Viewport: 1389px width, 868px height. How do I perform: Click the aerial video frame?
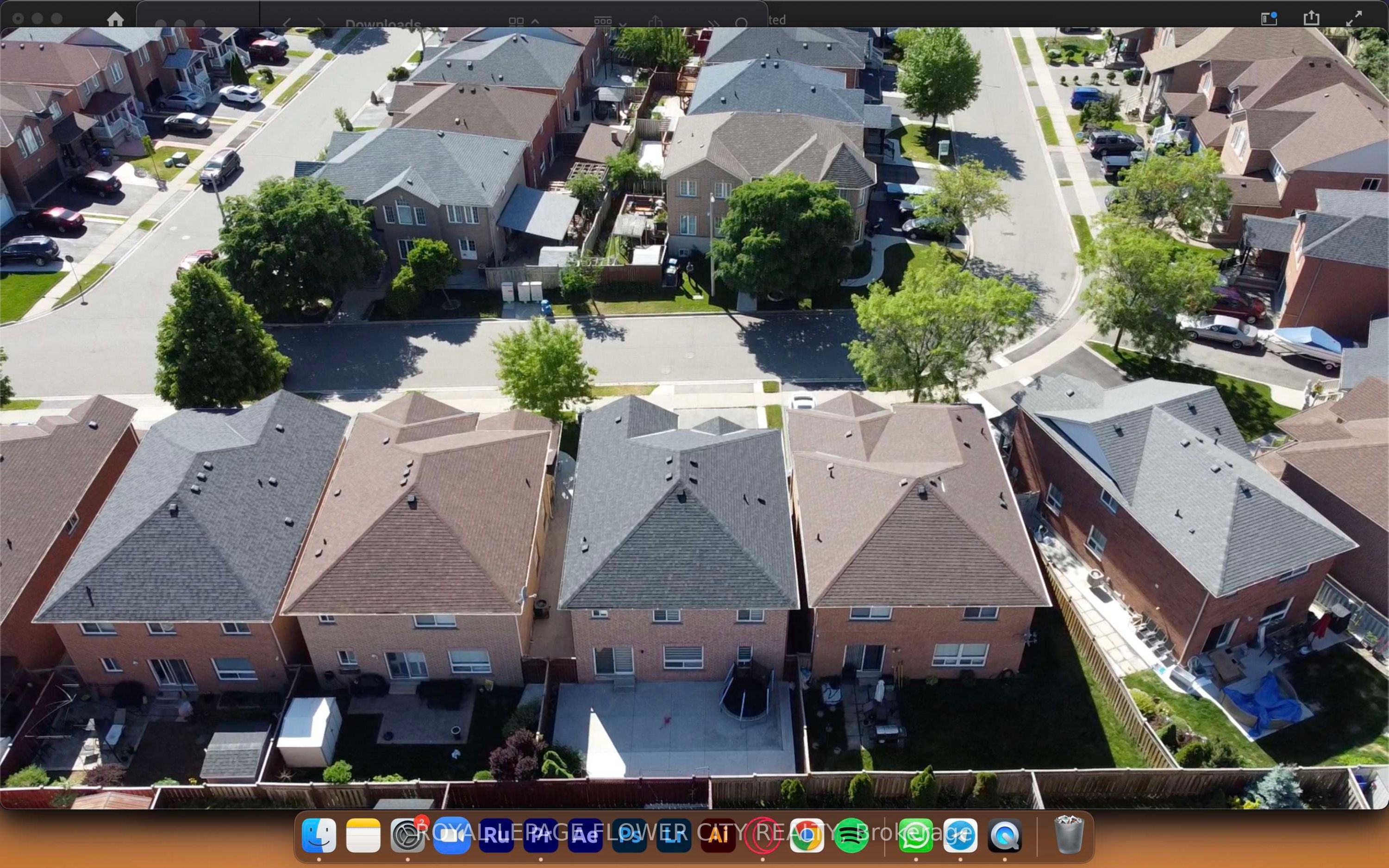point(694,418)
